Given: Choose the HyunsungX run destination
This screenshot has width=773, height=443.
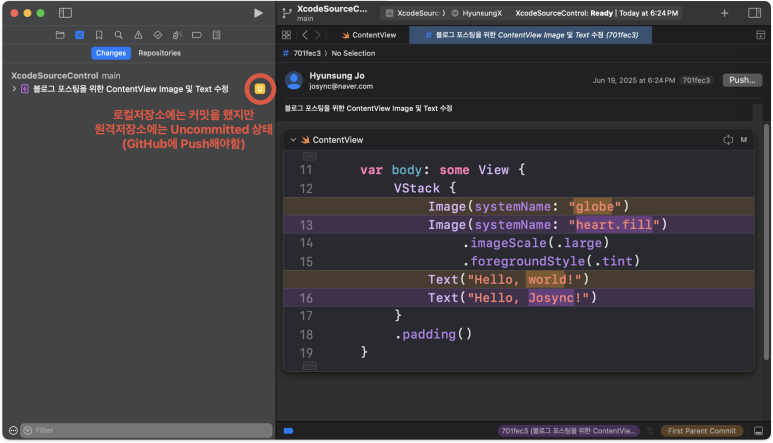Looking at the screenshot, I should click(477, 13).
